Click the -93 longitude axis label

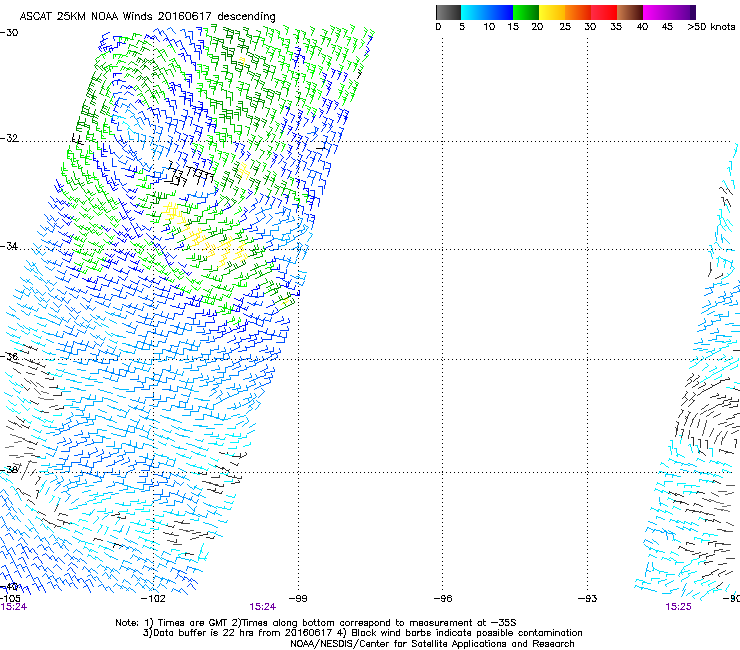[x=588, y=599]
